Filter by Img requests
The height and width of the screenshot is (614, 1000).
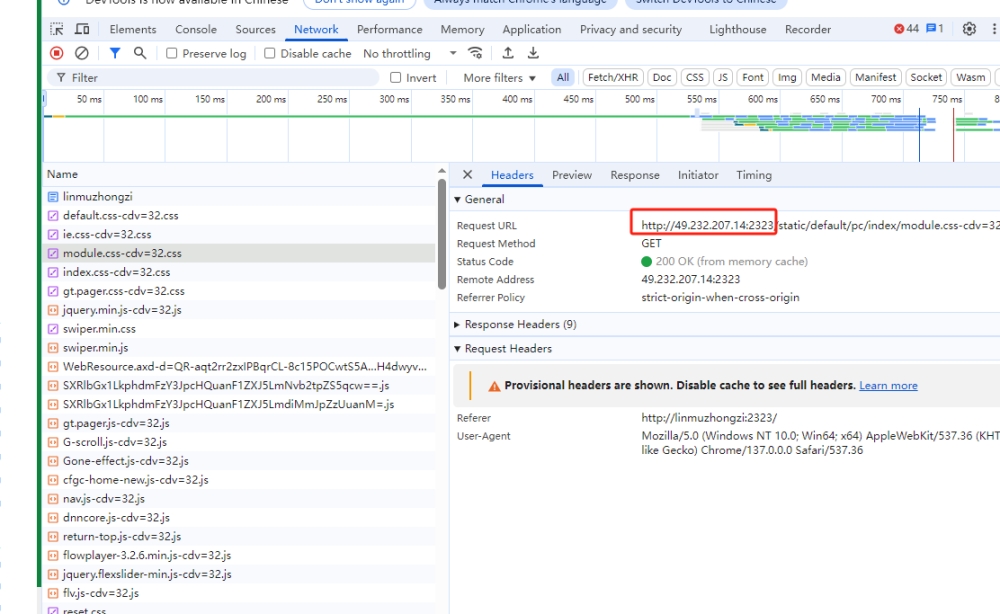[787, 77]
